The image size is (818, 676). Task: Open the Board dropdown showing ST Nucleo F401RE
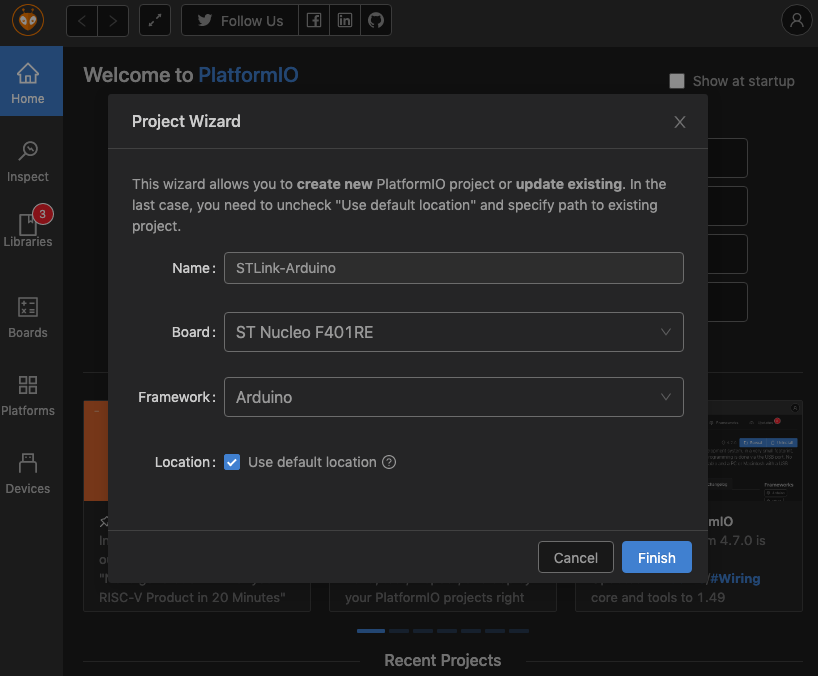coord(453,332)
